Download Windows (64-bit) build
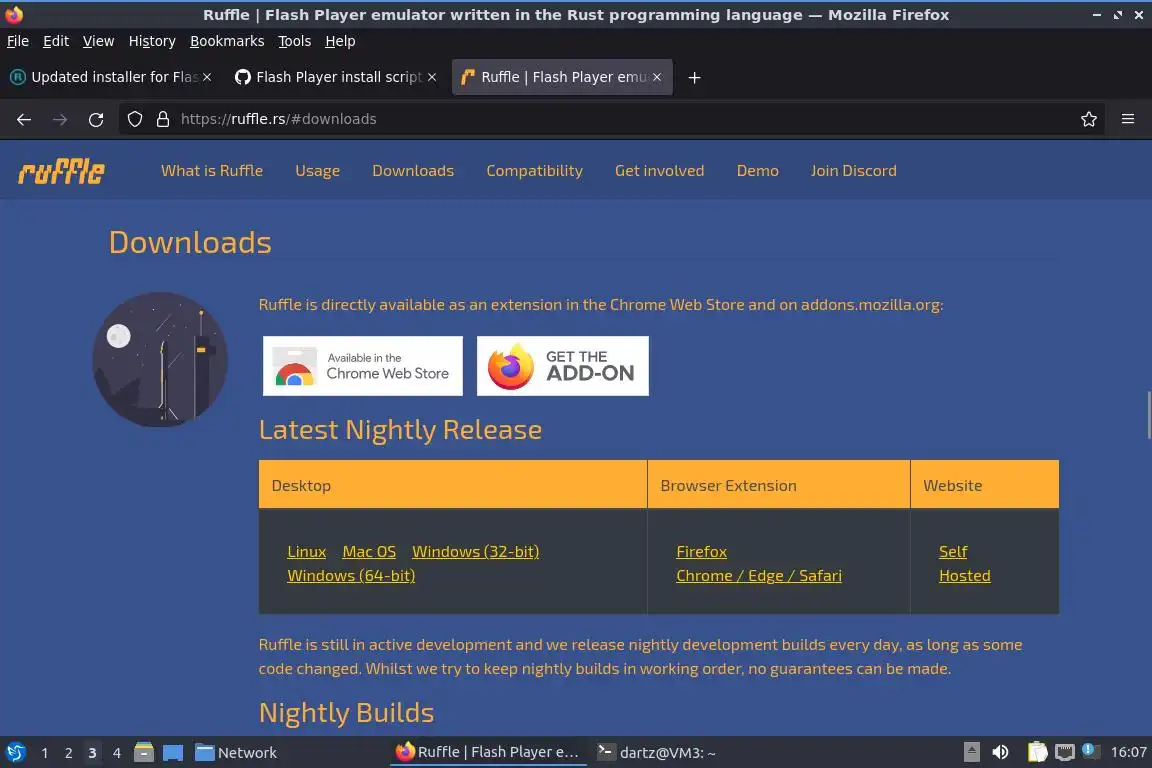Screen dimensions: 1152x768 (351, 575)
